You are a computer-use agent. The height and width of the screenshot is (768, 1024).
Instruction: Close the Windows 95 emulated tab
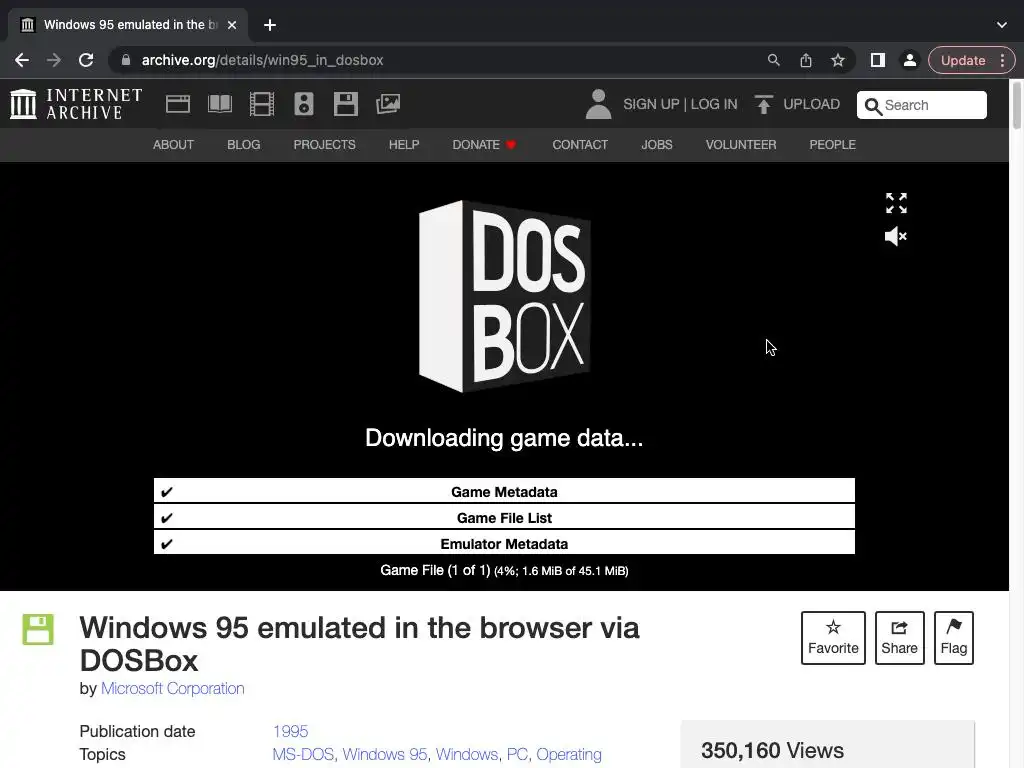[x=232, y=25]
